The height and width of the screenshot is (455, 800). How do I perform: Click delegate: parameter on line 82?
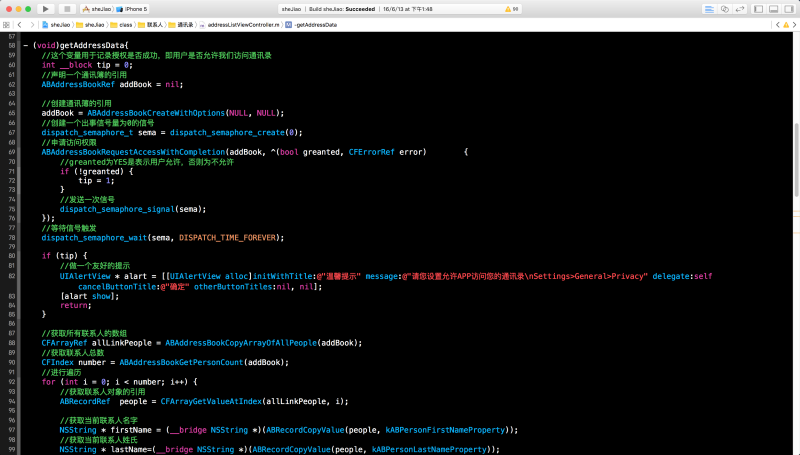pyautogui.click(x=672, y=276)
